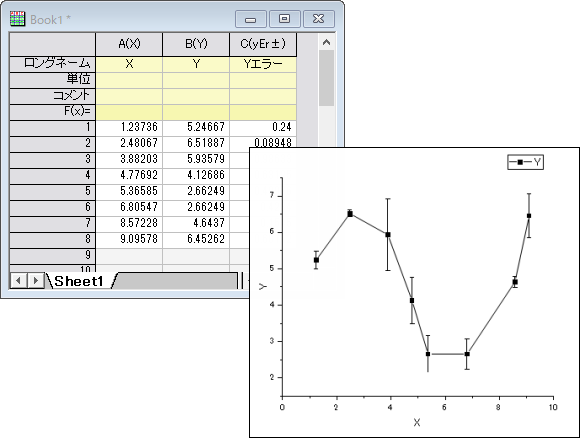Click the 単位 units cell for column A

tap(129, 80)
